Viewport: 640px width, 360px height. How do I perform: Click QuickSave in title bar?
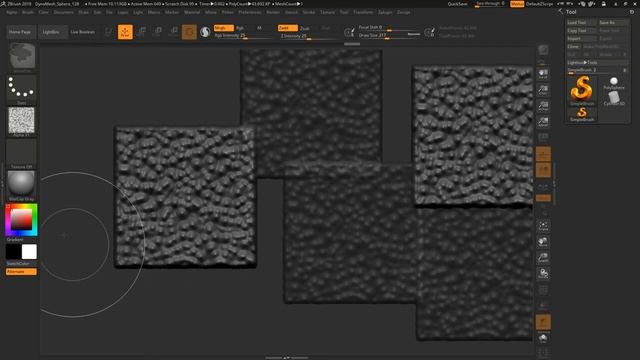pyautogui.click(x=458, y=4)
